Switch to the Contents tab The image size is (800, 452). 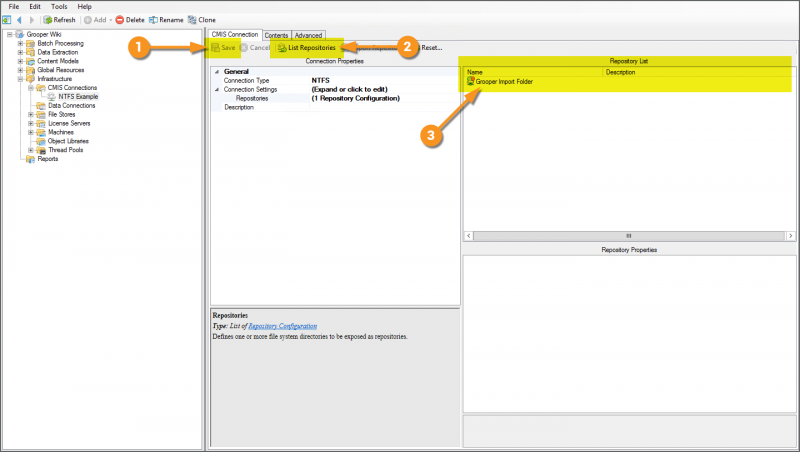[x=277, y=35]
